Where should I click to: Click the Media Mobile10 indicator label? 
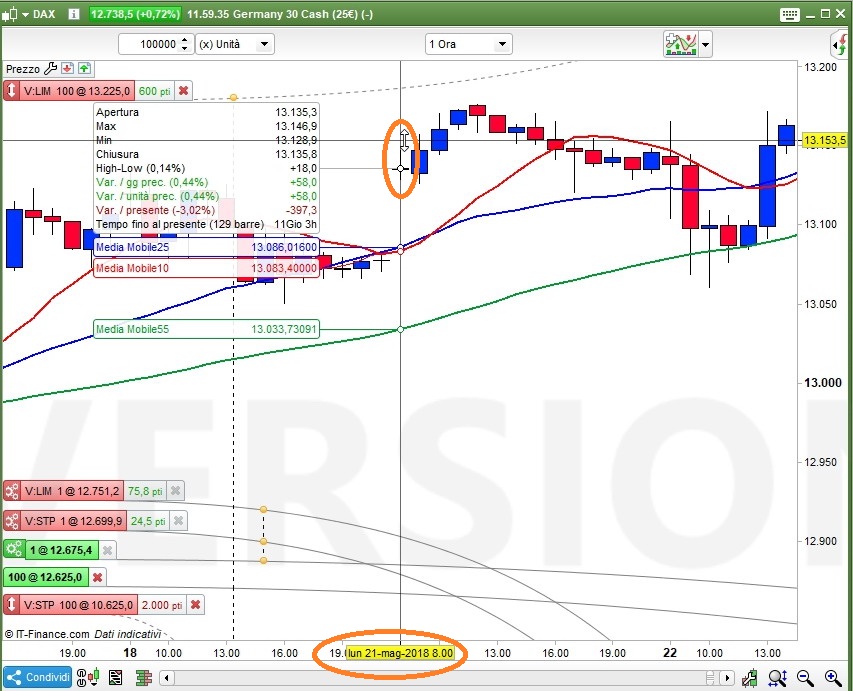[x=206, y=268]
